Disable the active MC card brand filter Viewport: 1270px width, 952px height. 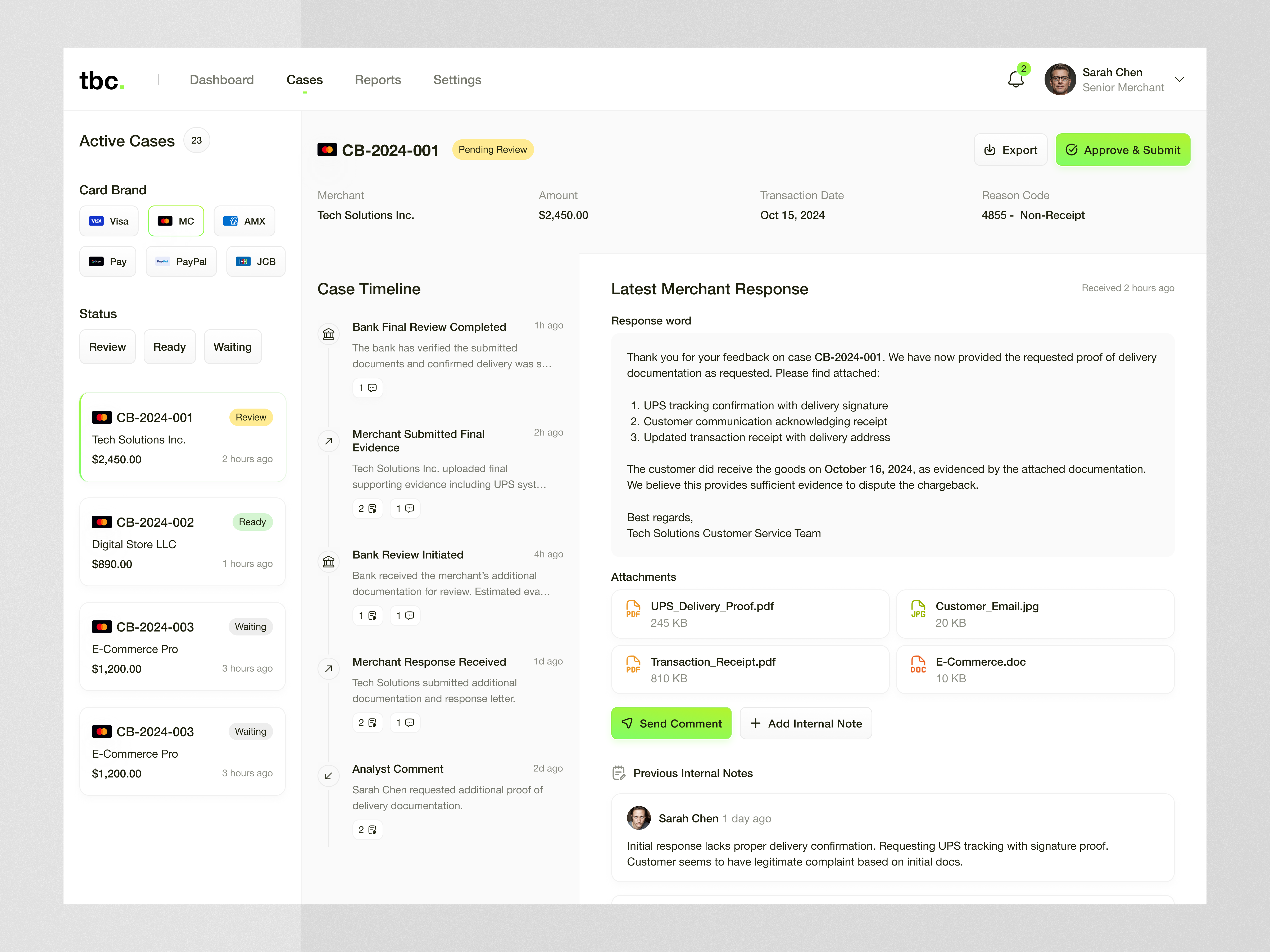pos(176,220)
